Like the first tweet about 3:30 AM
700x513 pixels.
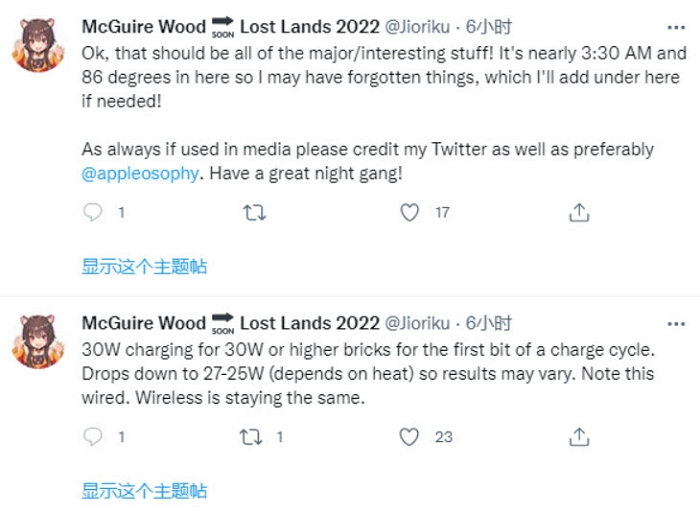coord(409,212)
